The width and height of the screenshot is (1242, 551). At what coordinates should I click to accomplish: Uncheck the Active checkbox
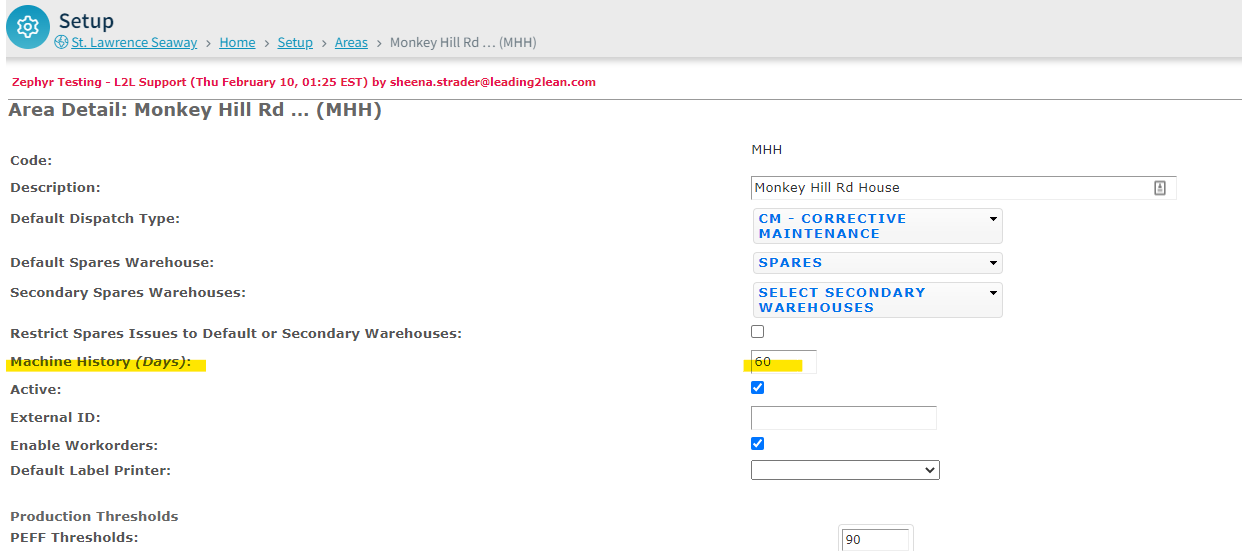coord(757,387)
